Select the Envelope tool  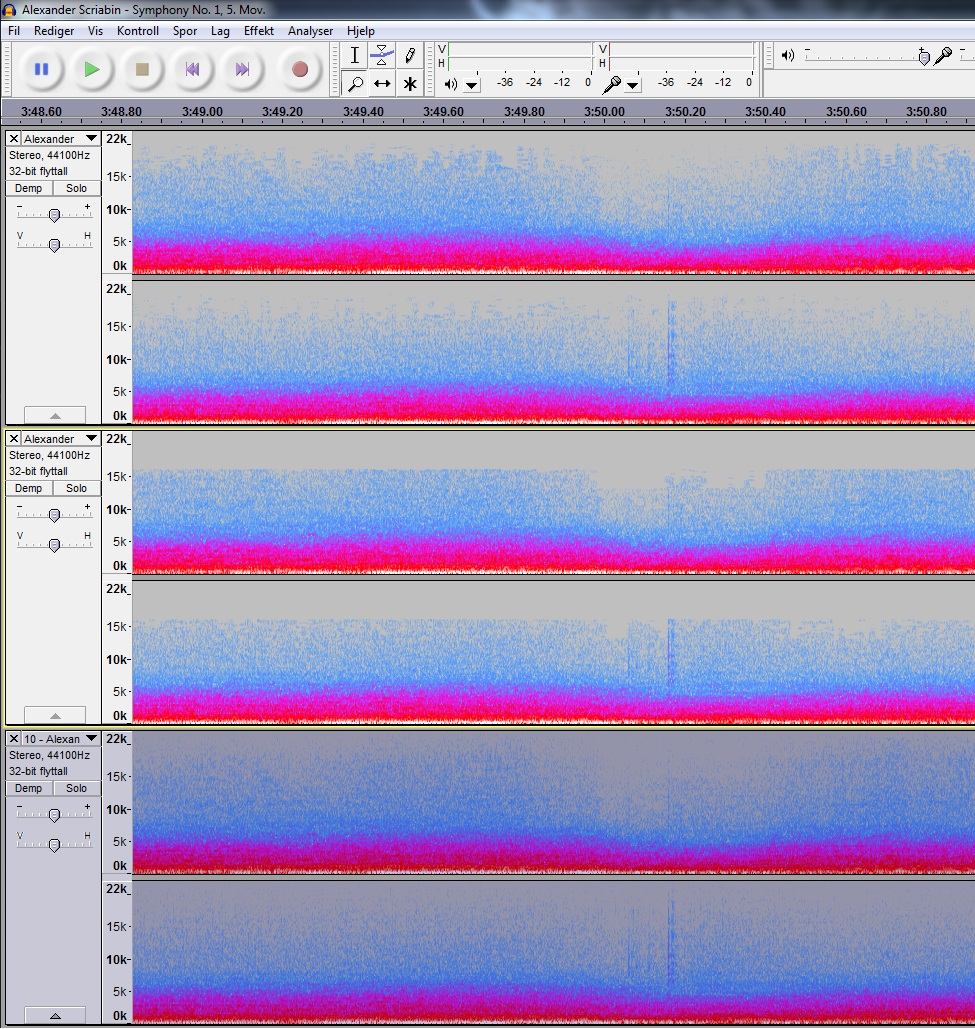point(381,55)
